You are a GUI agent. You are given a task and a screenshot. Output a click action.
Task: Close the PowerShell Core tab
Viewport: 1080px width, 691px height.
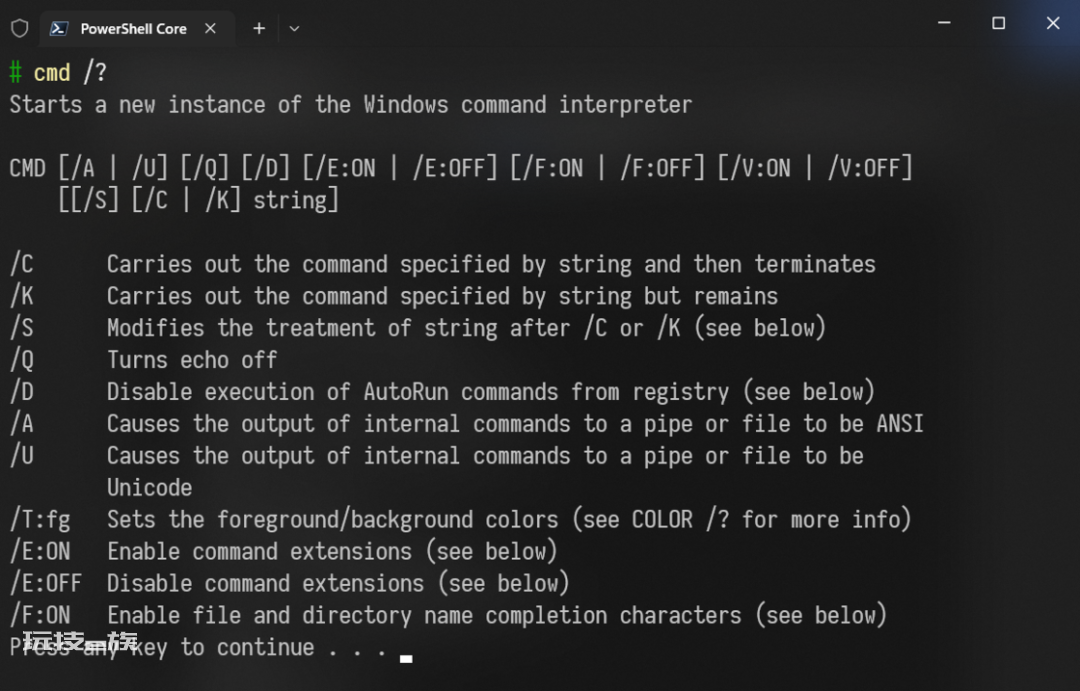click(x=211, y=28)
